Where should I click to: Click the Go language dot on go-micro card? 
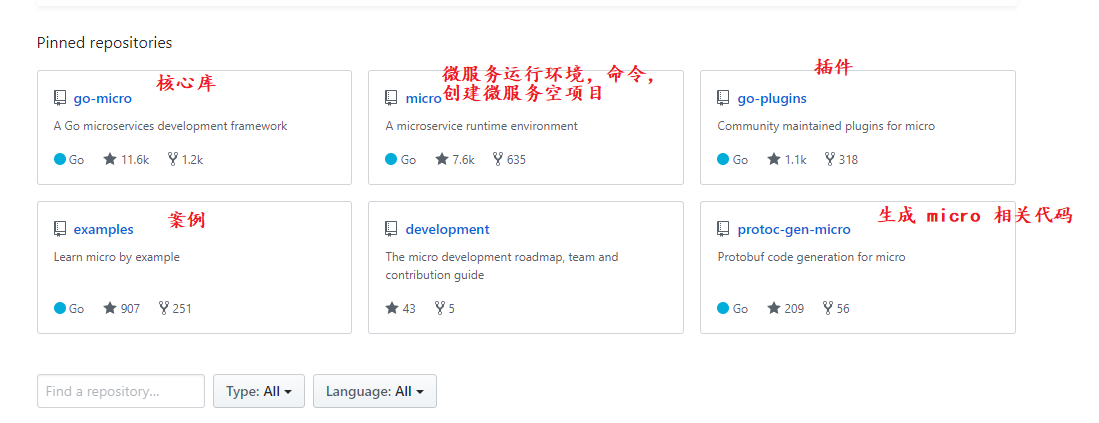60,159
